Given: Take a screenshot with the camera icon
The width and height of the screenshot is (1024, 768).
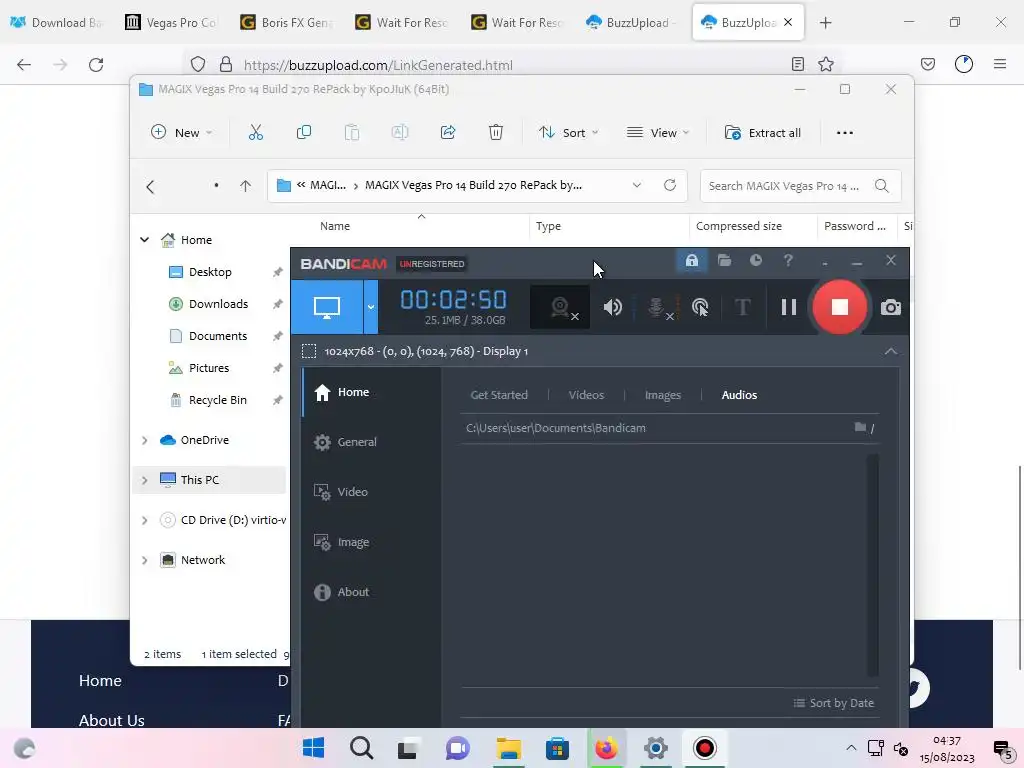Looking at the screenshot, I should coord(891,308).
